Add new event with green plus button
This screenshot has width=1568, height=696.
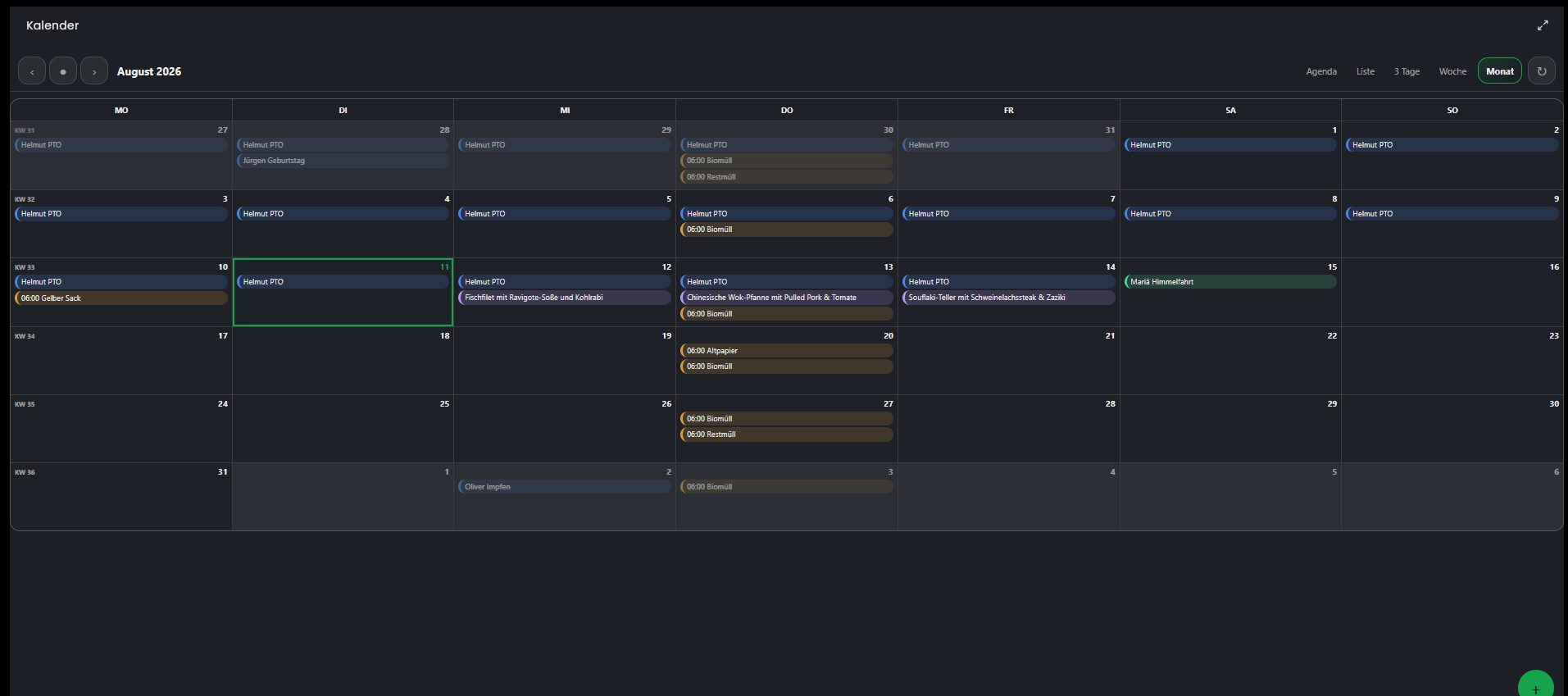pos(1536,687)
